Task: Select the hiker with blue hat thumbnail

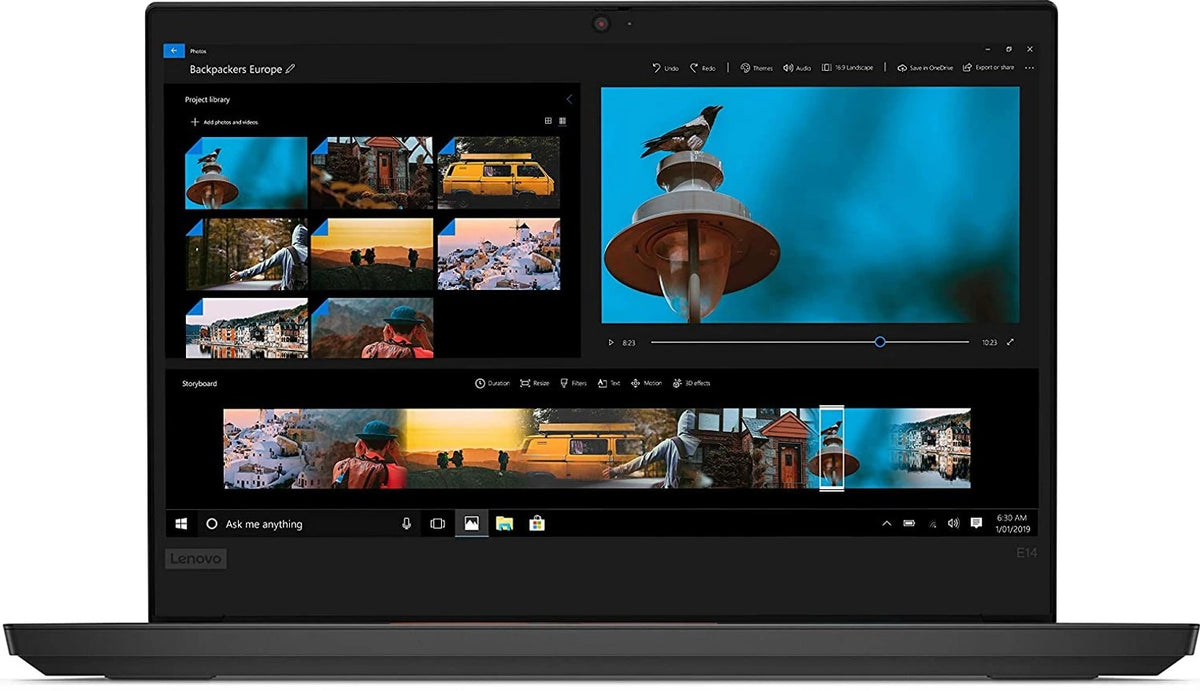Action: (372, 328)
